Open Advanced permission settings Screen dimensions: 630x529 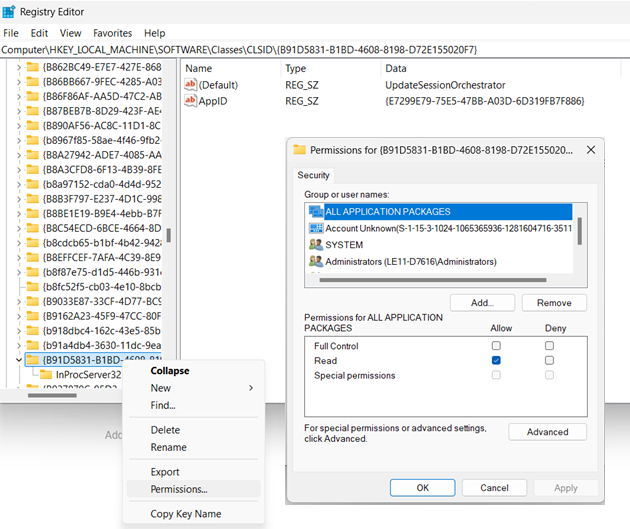(547, 432)
